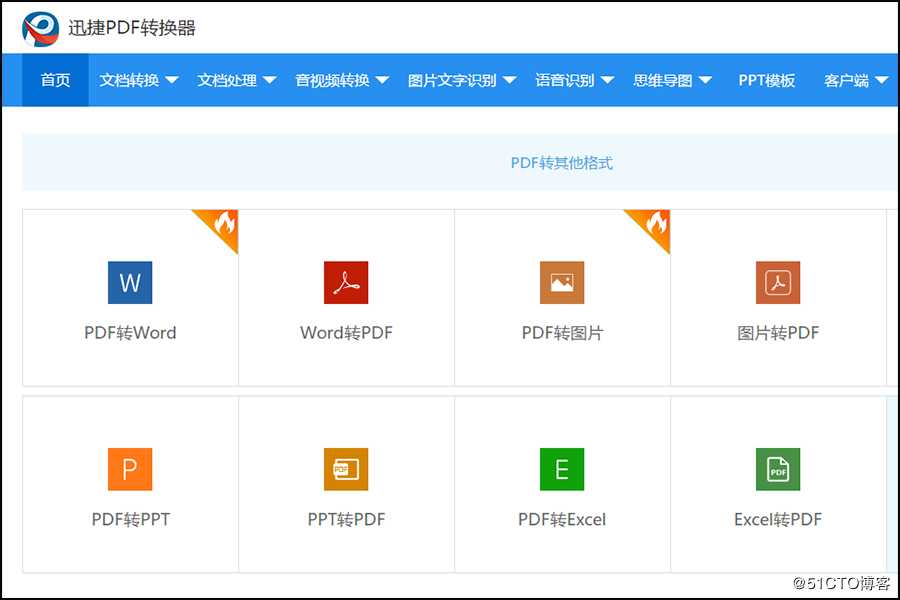Open the PDF转Excel green E icon

(562, 469)
